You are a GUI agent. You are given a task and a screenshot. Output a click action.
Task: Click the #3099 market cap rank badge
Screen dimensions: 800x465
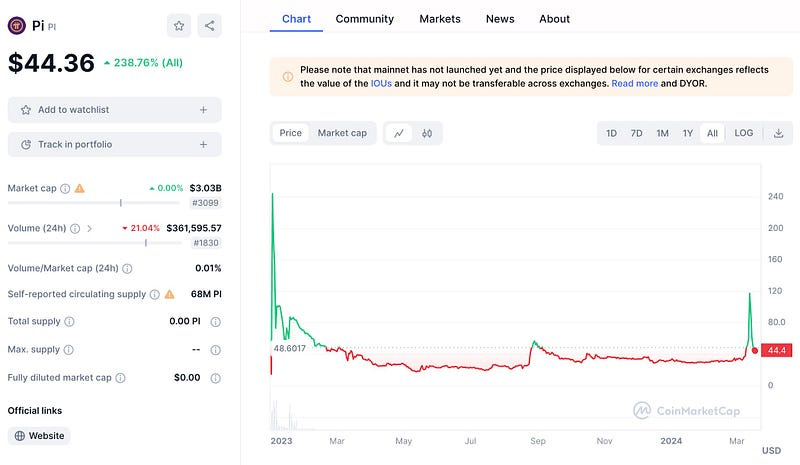tap(205, 203)
